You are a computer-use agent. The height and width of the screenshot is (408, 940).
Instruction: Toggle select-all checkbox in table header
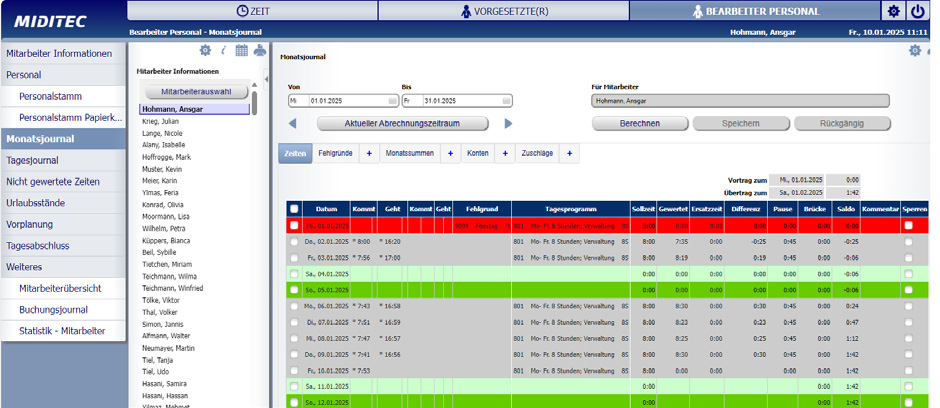click(x=294, y=209)
